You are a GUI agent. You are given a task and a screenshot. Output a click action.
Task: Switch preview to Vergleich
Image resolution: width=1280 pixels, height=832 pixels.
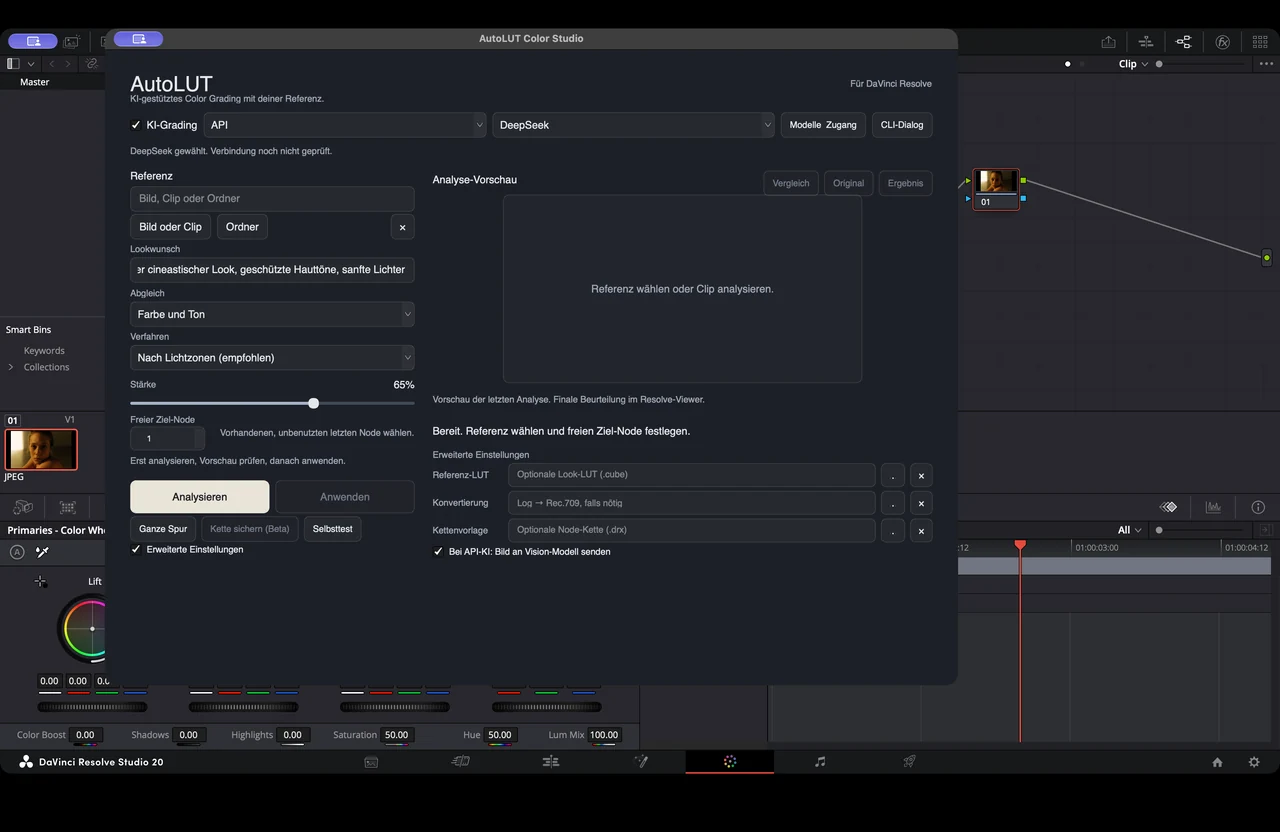(791, 183)
